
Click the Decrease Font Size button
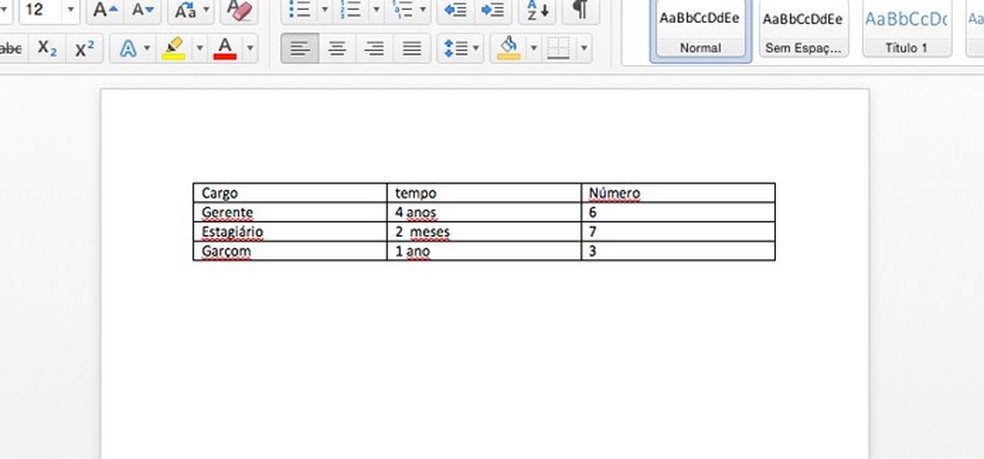tap(142, 11)
